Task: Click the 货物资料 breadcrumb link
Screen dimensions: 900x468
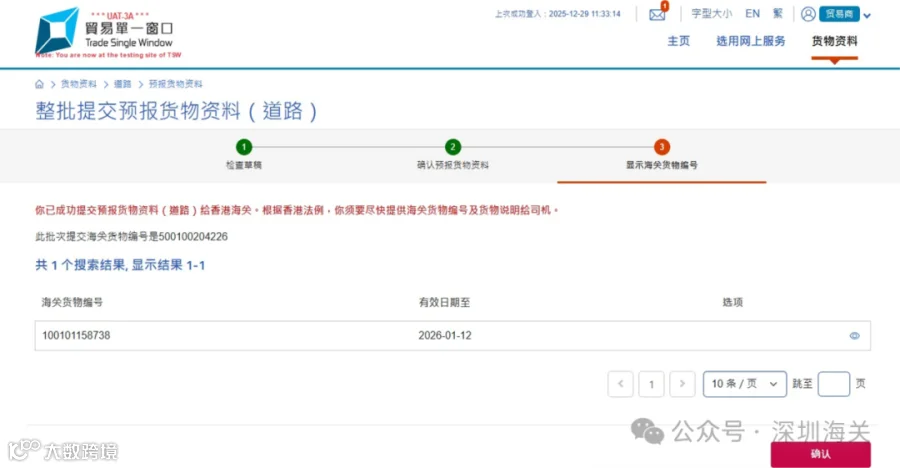Action: coord(79,84)
